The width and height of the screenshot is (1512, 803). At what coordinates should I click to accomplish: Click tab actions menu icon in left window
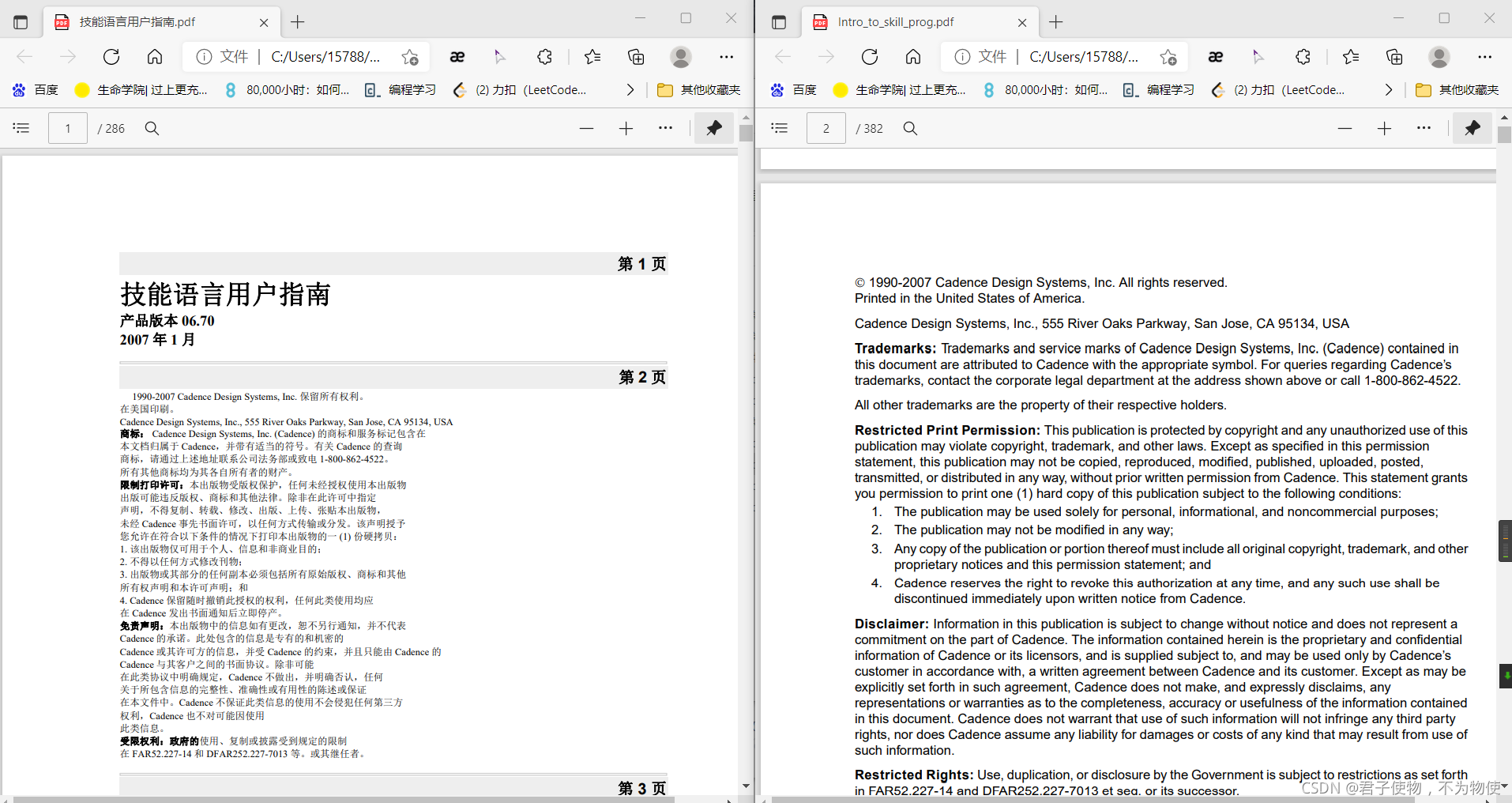(21, 22)
